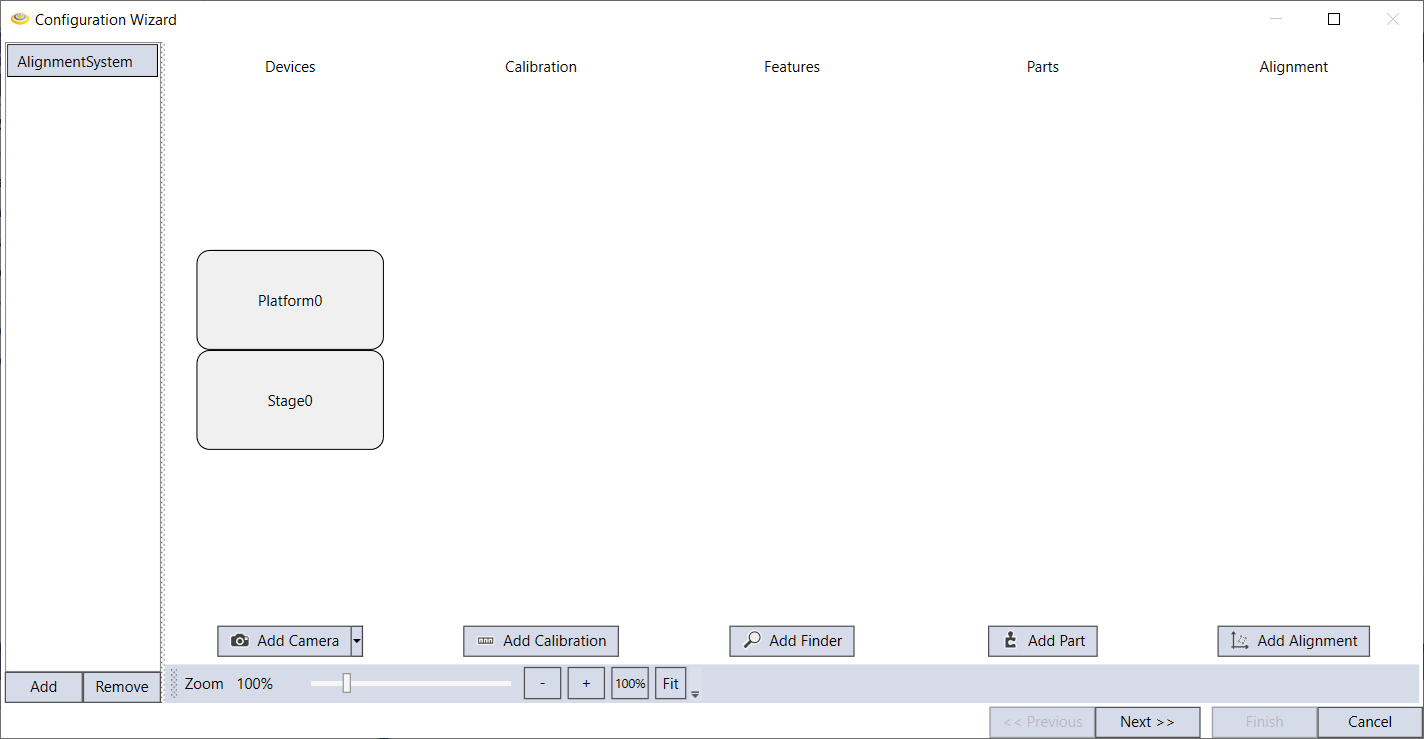
Task: Click the Add Calibration button
Action: pos(541,641)
